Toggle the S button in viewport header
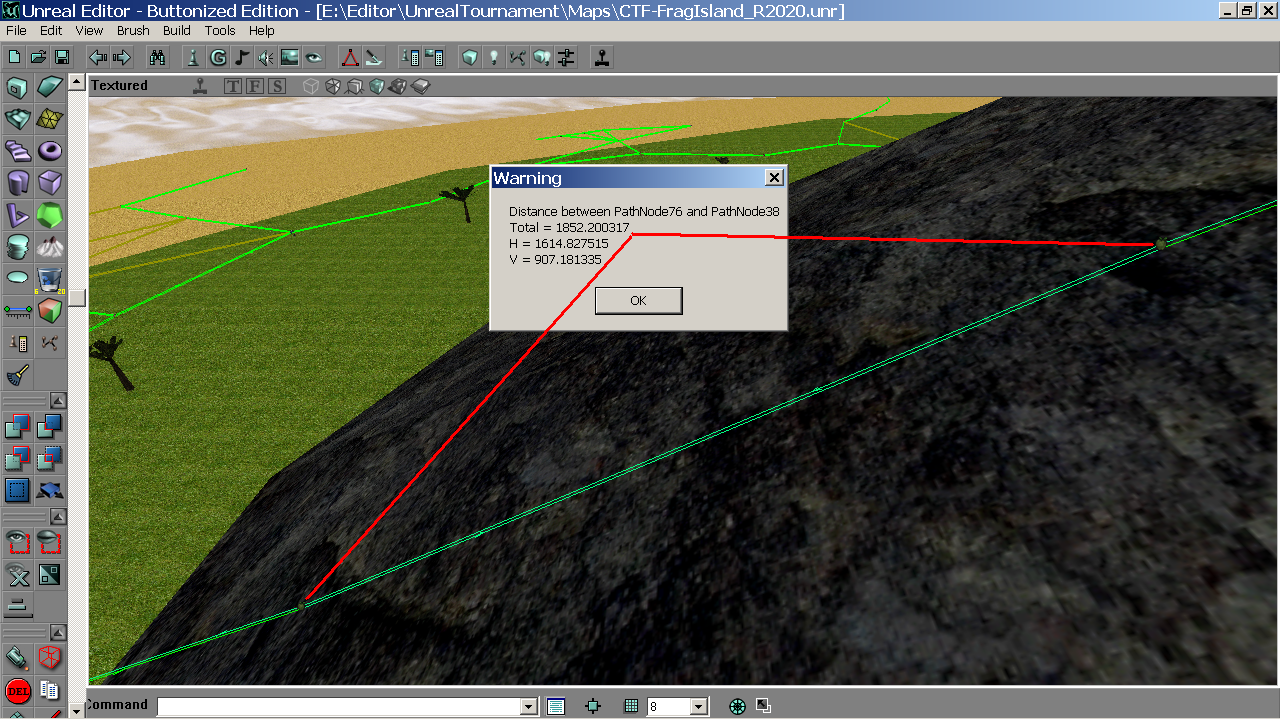Viewport: 1280px width, 720px height. 276,86
